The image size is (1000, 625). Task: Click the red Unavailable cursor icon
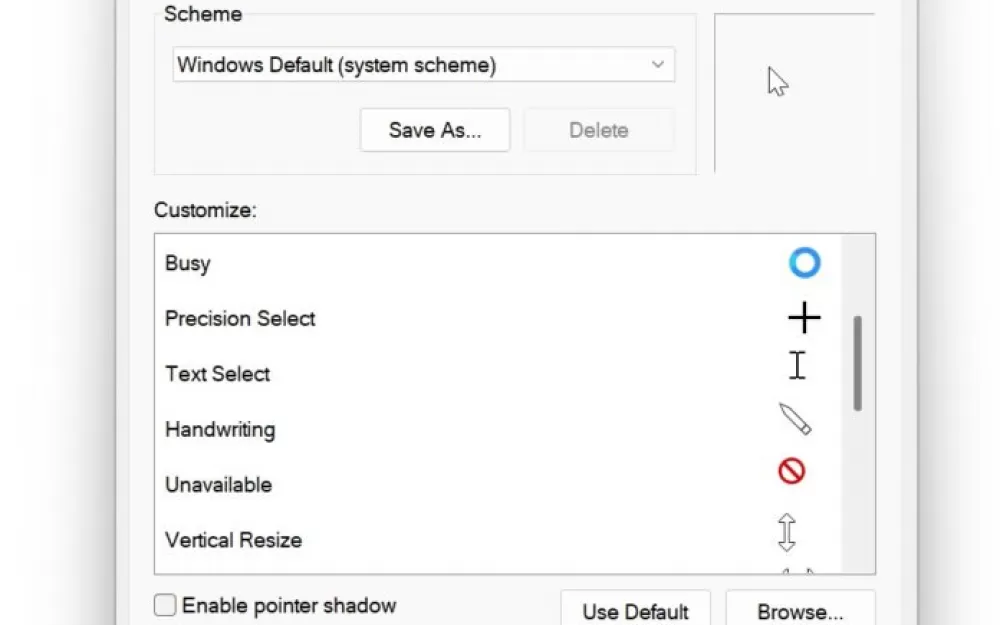(x=791, y=471)
